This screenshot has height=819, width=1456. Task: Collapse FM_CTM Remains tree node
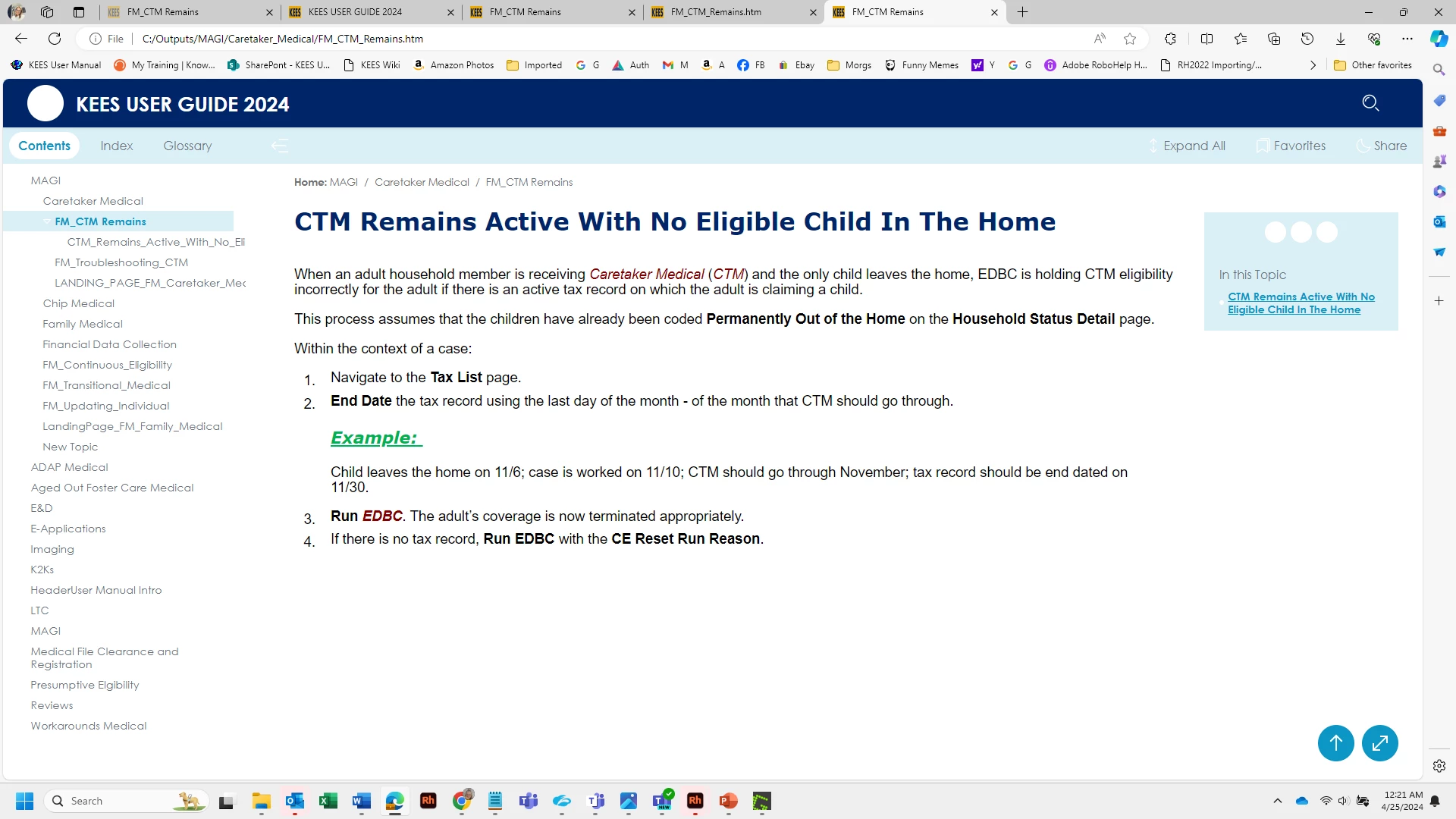(x=47, y=221)
